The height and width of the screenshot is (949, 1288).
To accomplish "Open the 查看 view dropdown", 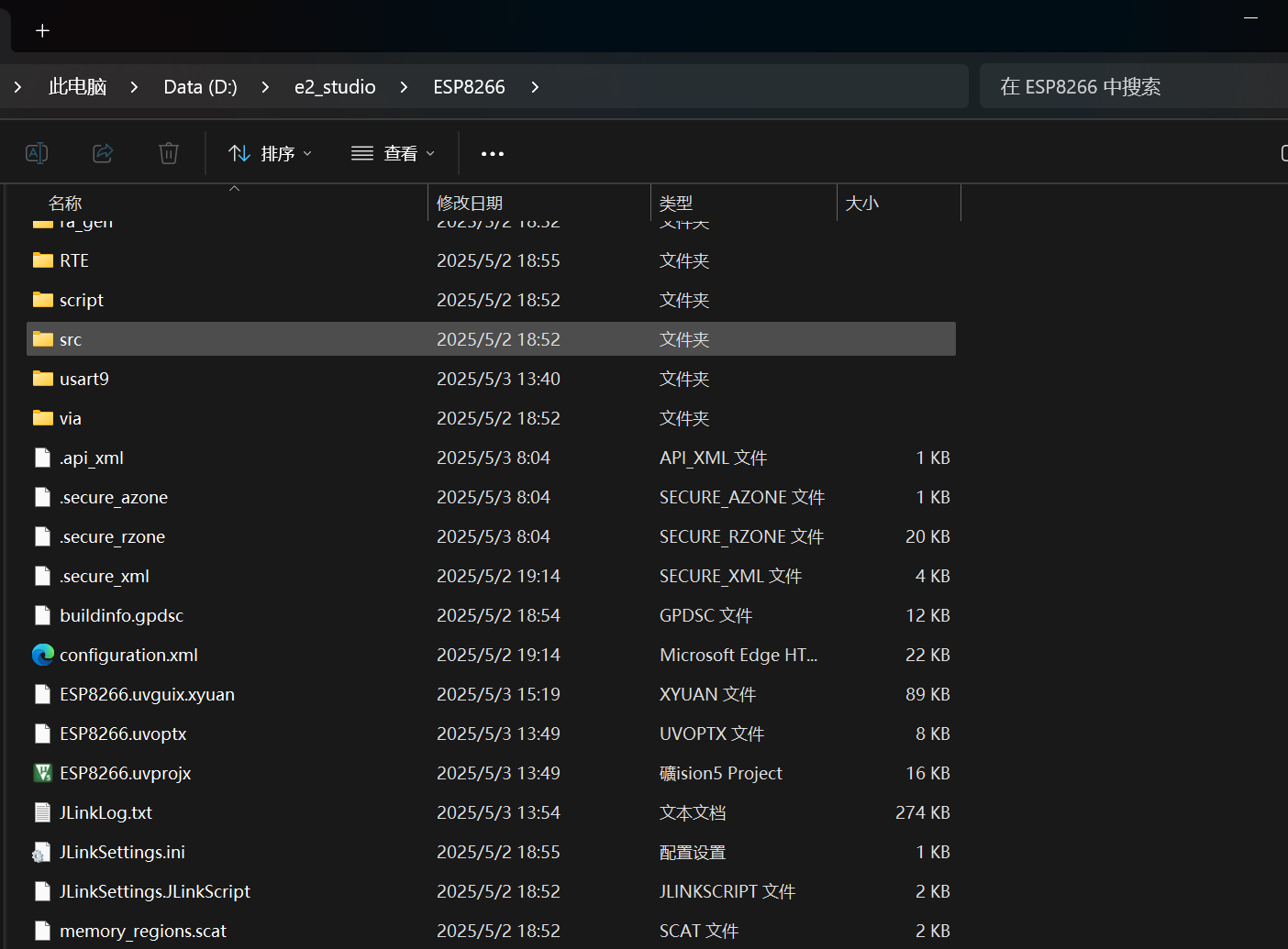I will 393,153.
